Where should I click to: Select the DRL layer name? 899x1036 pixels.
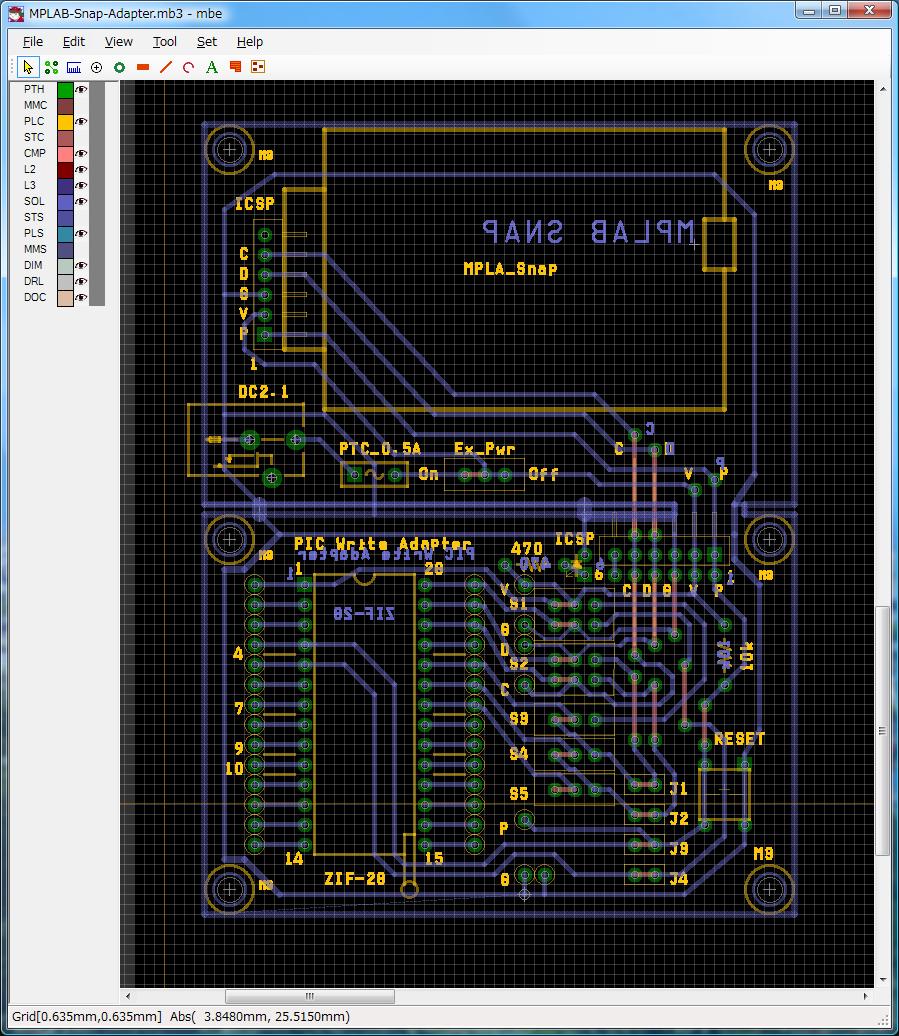[x=34, y=281]
